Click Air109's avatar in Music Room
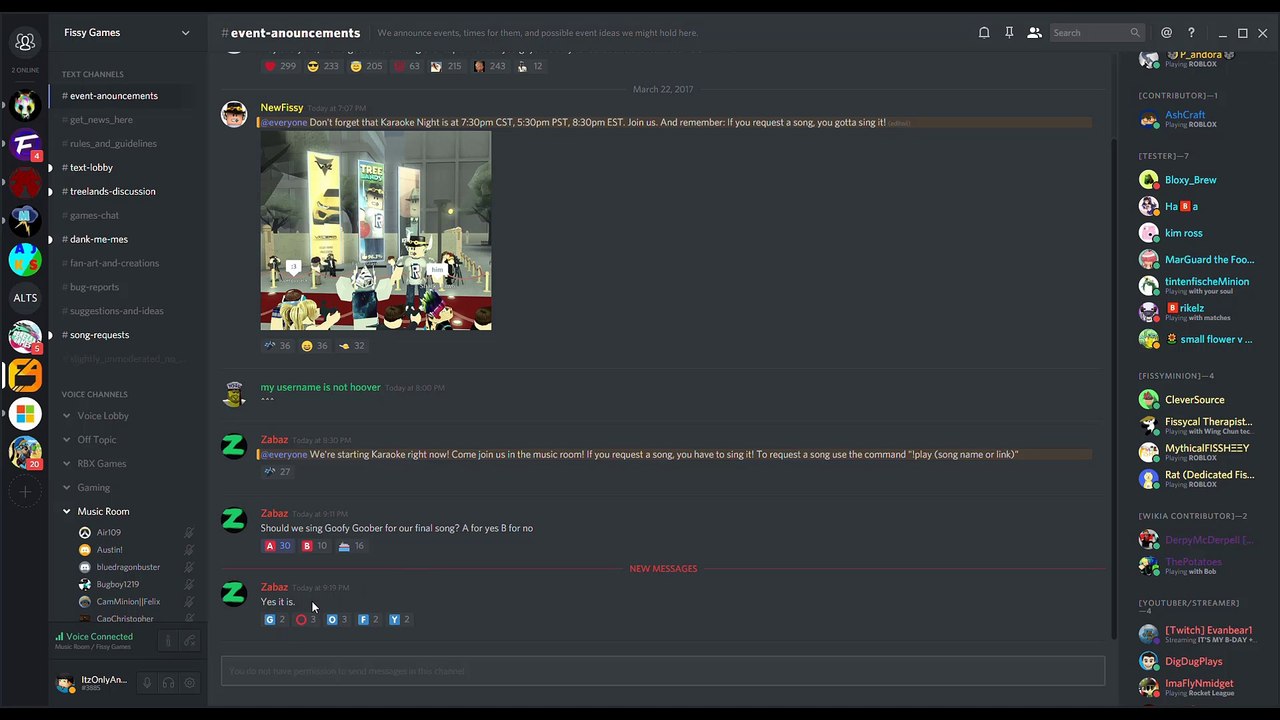The width and height of the screenshot is (1280, 720). pos(85,533)
